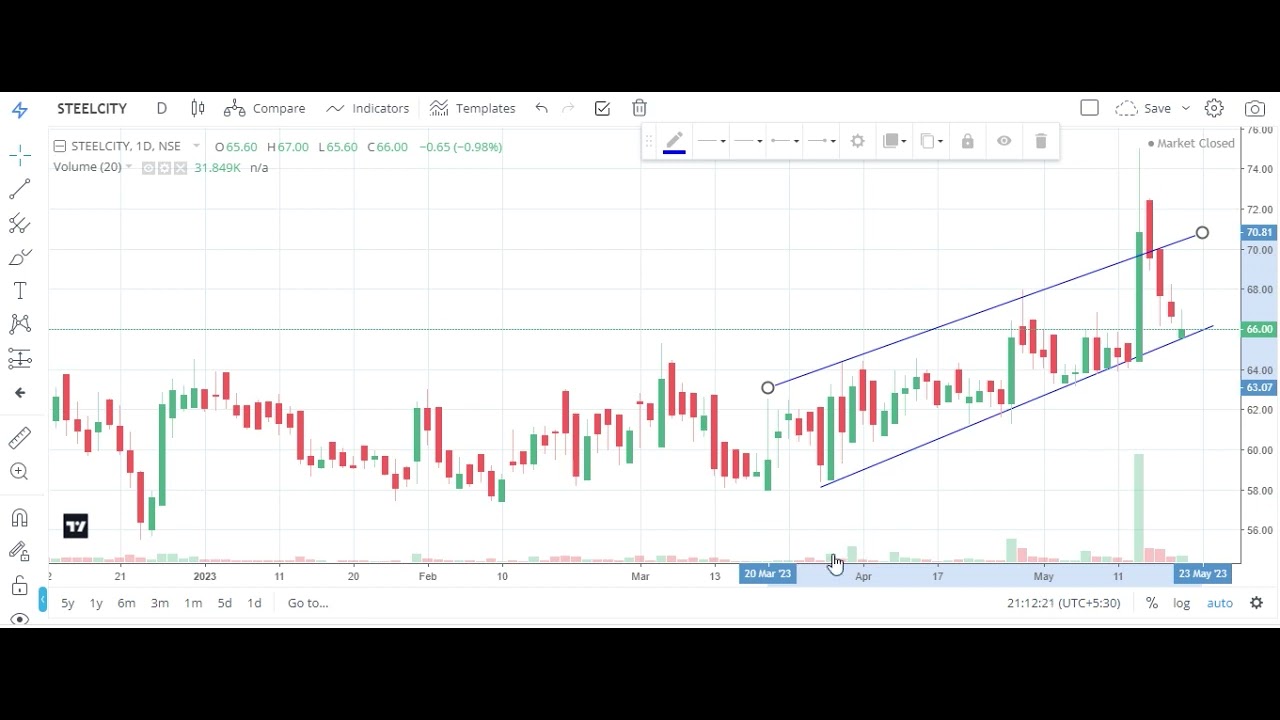Image resolution: width=1280 pixels, height=720 pixels.
Task: Take a chart snapshot with camera
Action: point(1254,108)
